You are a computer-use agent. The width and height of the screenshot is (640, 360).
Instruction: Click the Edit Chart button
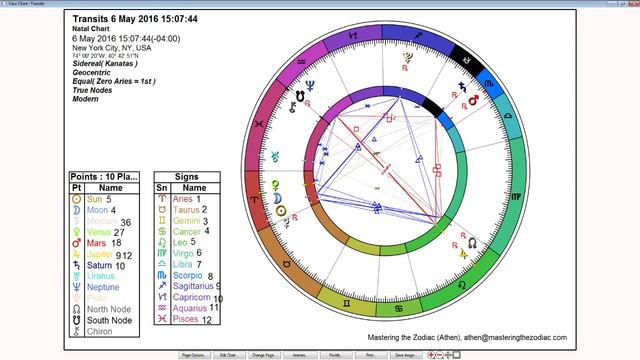[x=229, y=356]
